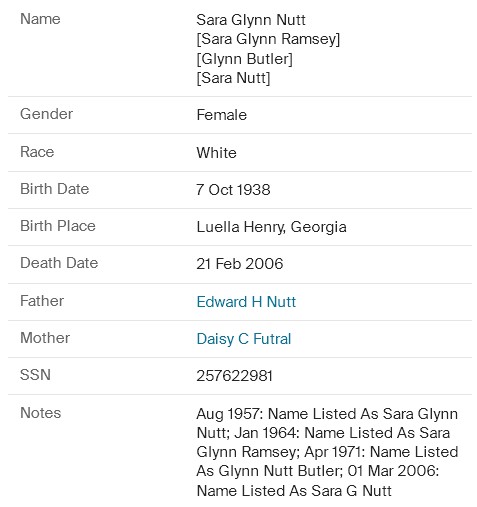Screen dimensions: 477x507
Task: Click the Father field label
Action: 42,301
